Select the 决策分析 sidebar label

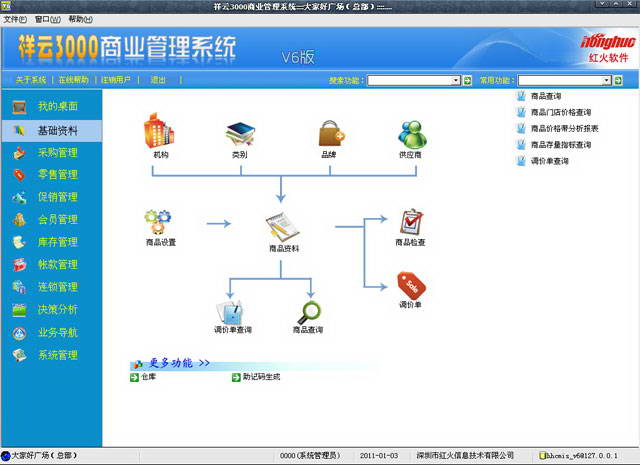[x=58, y=309]
